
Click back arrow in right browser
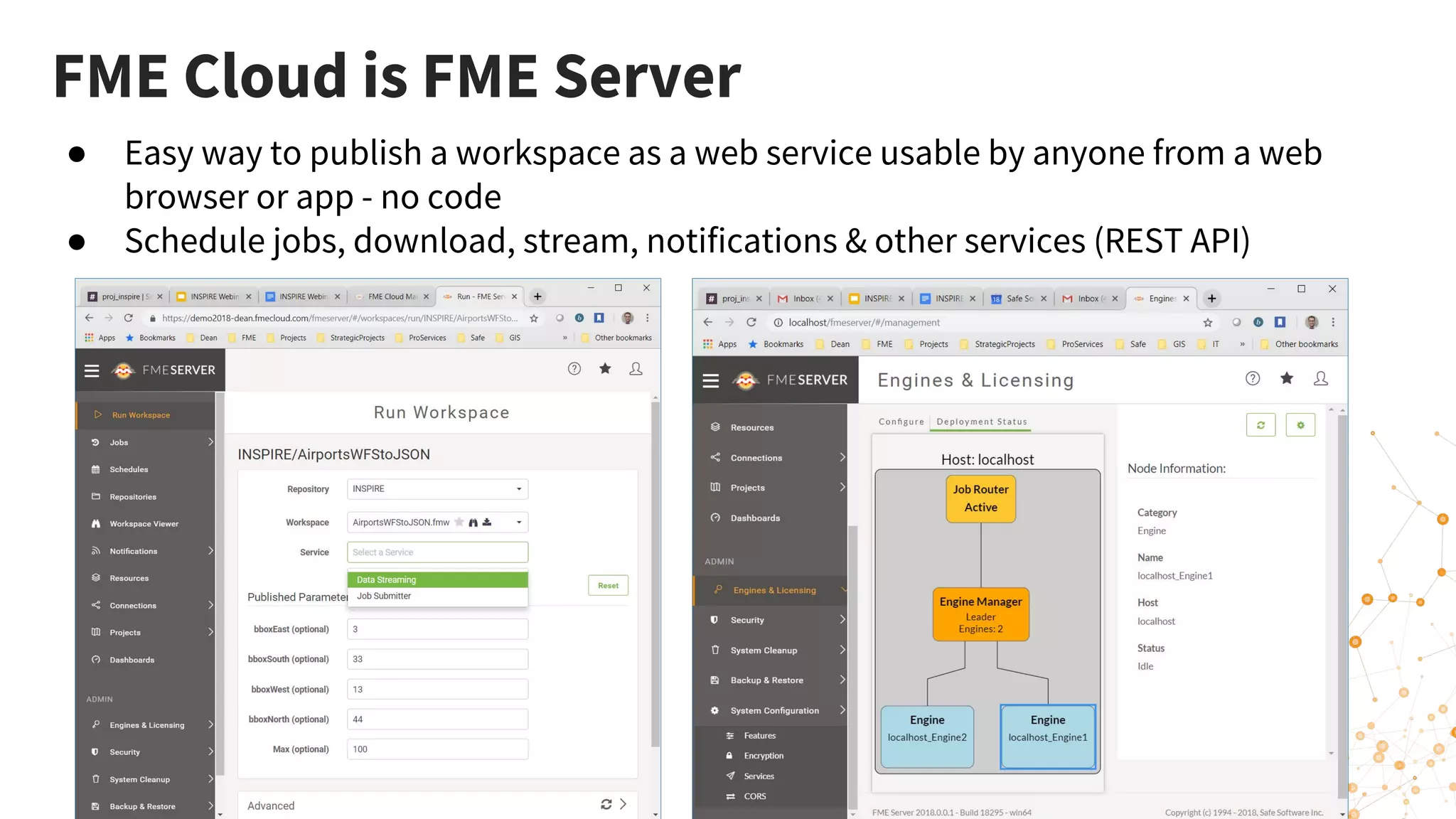[x=707, y=322]
